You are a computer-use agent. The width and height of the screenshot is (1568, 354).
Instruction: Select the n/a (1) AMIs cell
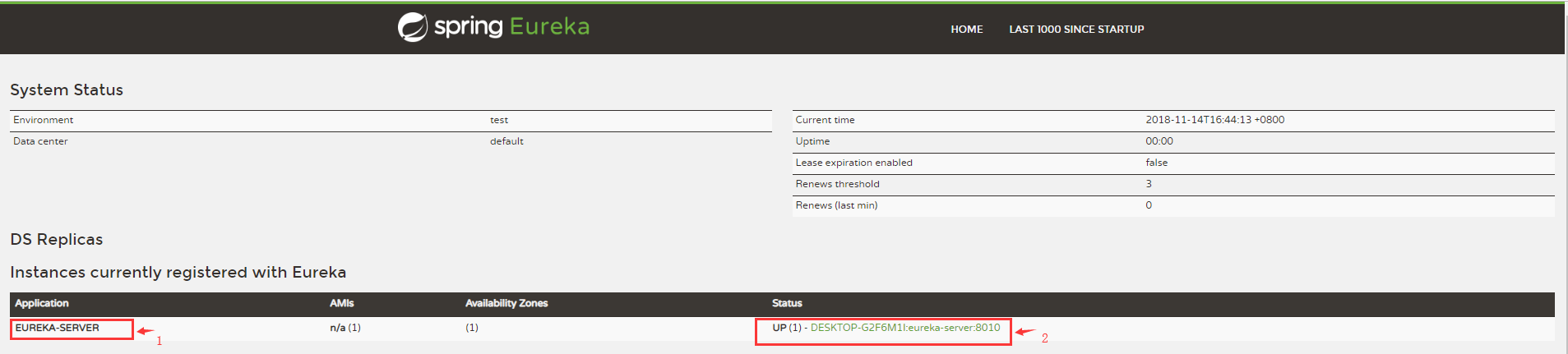(x=345, y=328)
